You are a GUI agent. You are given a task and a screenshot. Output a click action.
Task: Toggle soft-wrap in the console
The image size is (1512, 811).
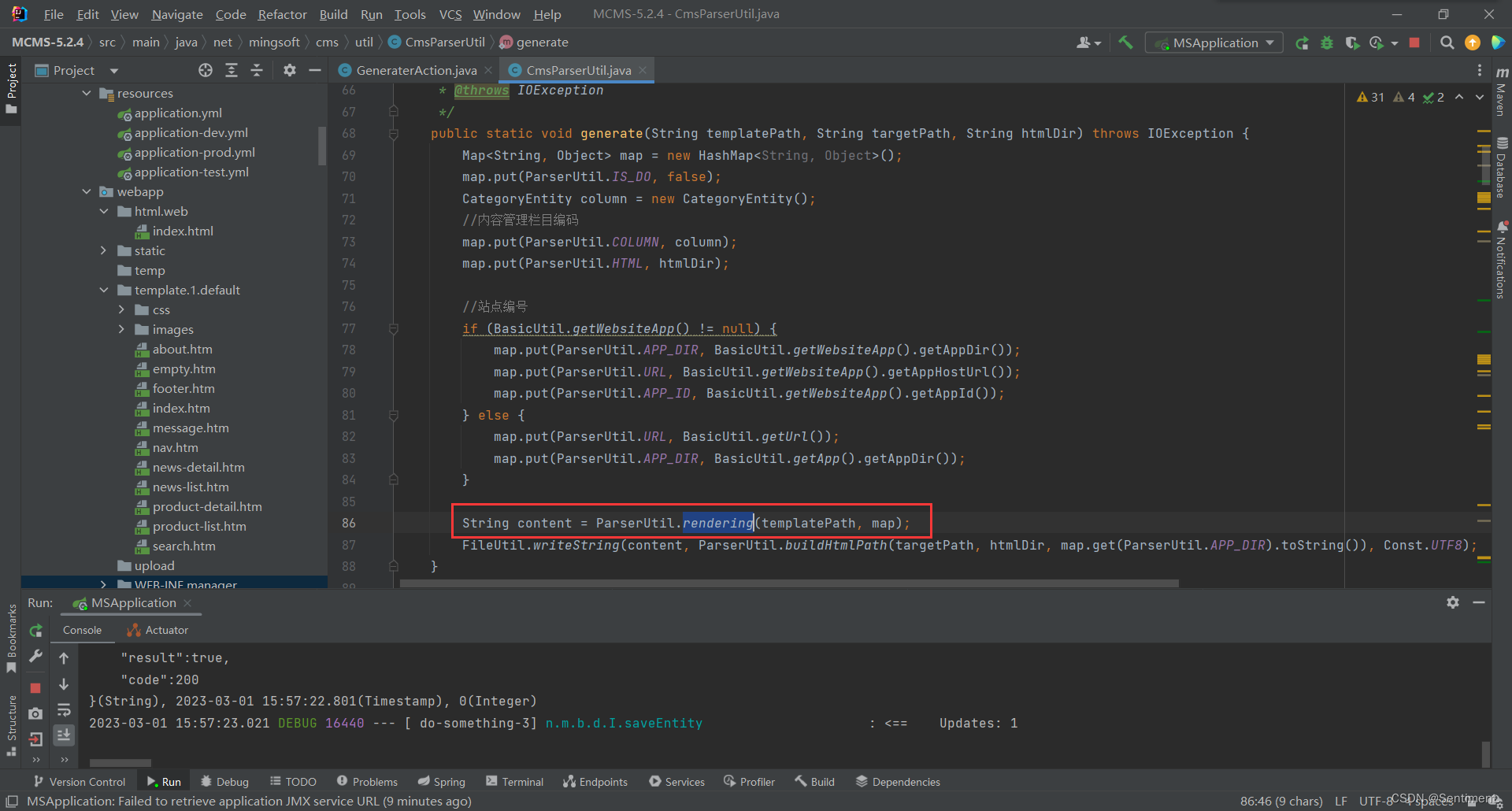click(x=64, y=709)
